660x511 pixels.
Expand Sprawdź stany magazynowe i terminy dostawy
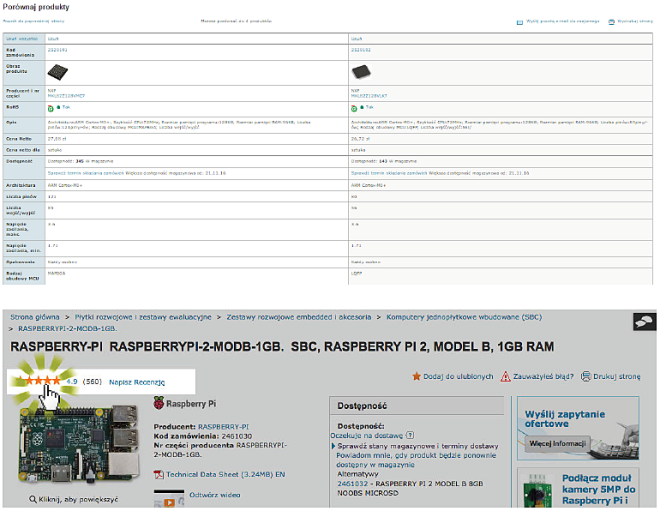coord(414,445)
